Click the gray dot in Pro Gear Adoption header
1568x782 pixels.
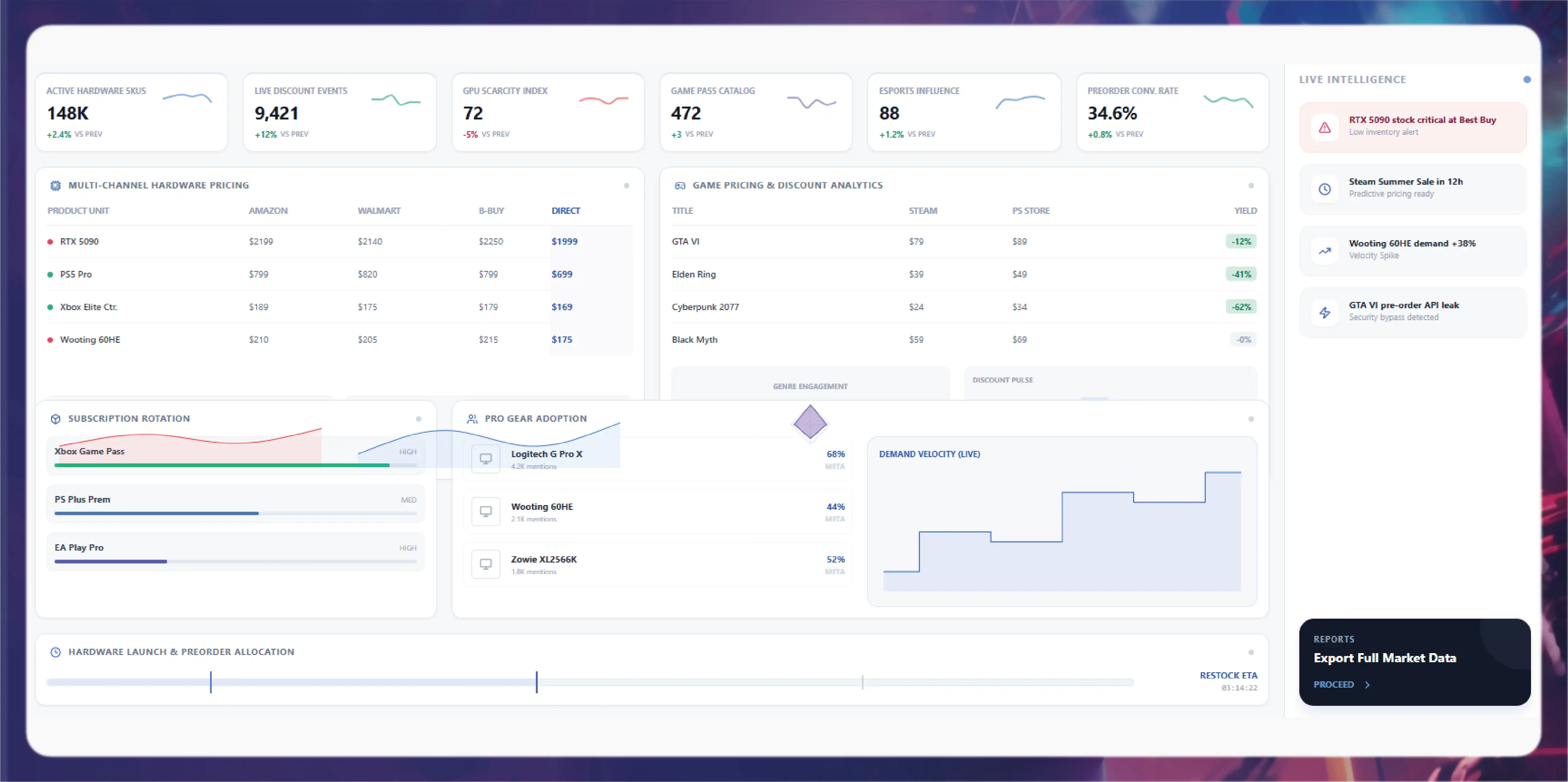point(1251,419)
